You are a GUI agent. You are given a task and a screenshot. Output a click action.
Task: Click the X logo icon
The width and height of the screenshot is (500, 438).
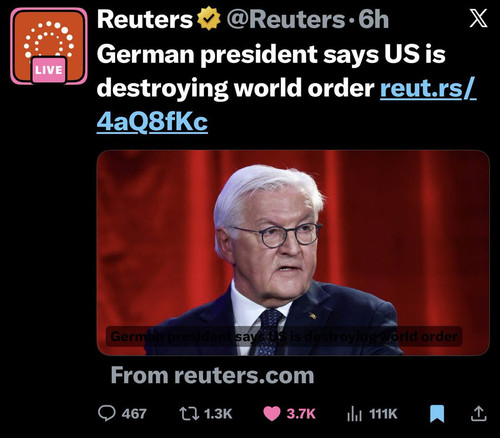pyautogui.click(x=478, y=18)
